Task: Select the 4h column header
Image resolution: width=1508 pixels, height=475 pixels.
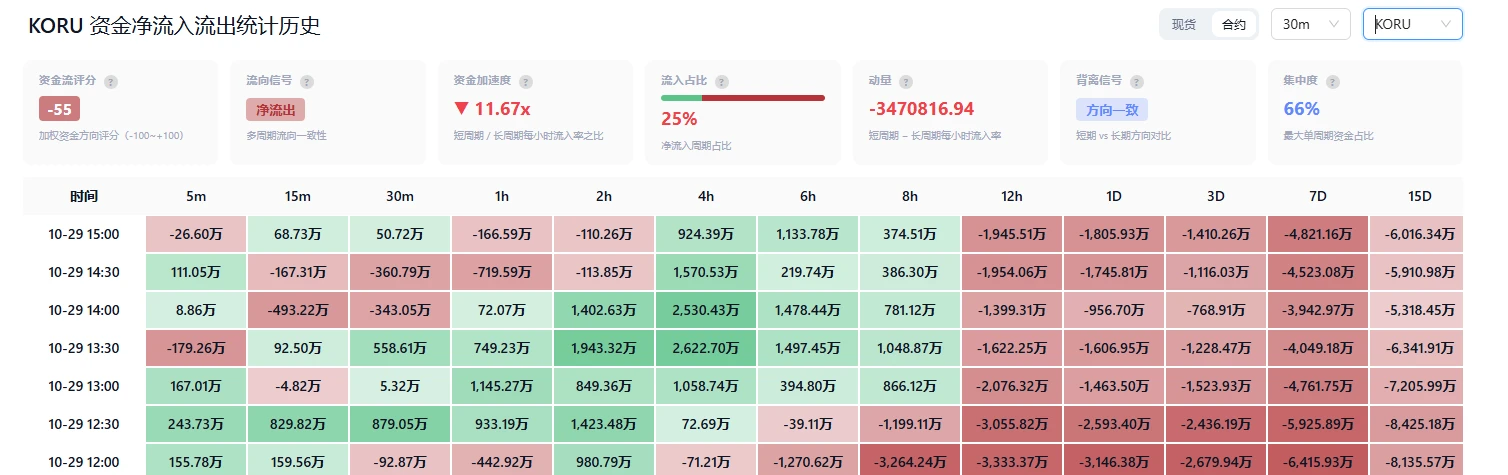Action: pyautogui.click(x=706, y=196)
